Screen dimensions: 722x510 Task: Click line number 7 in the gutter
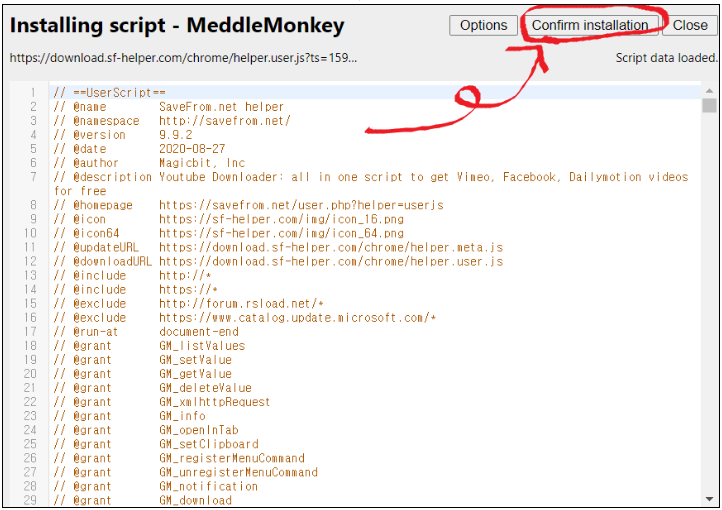click(x=33, y=177)
